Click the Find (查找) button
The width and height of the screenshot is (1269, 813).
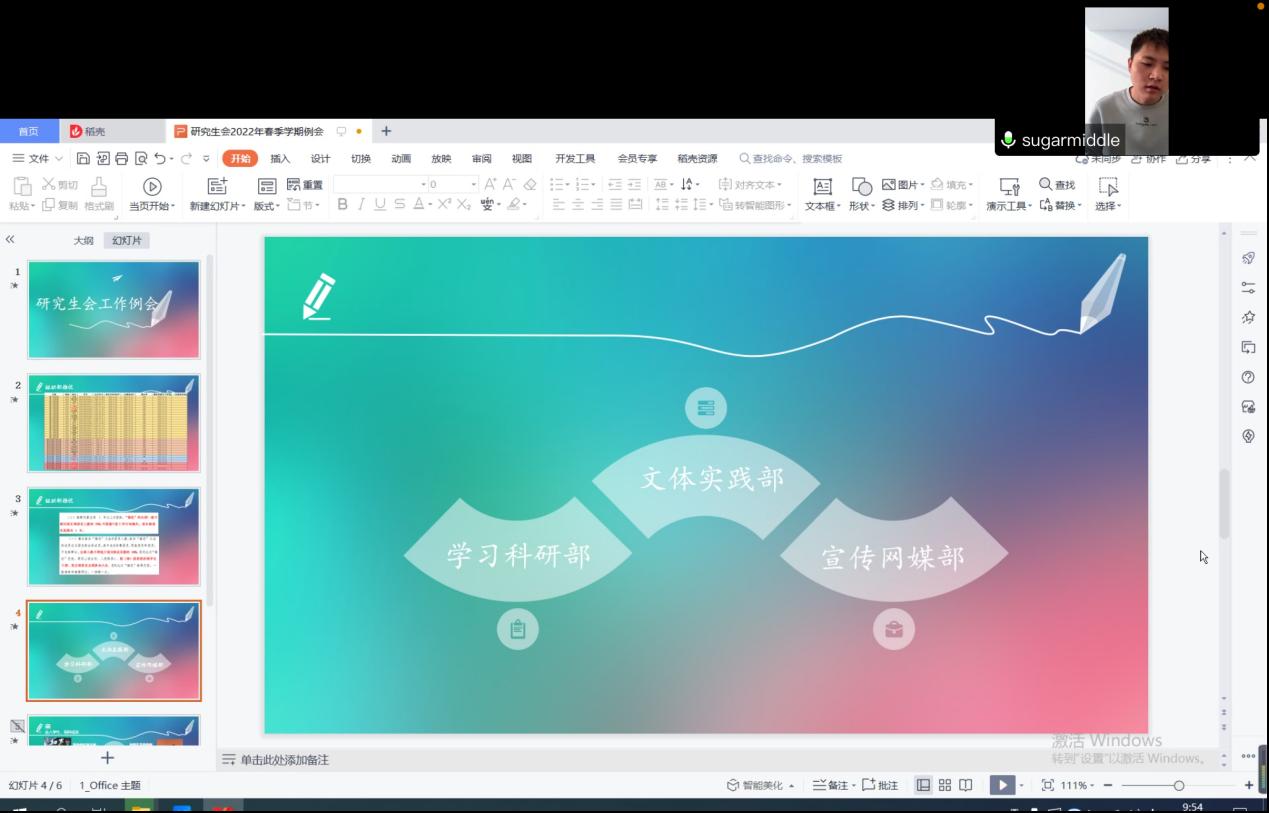(x=1057, y=185)
